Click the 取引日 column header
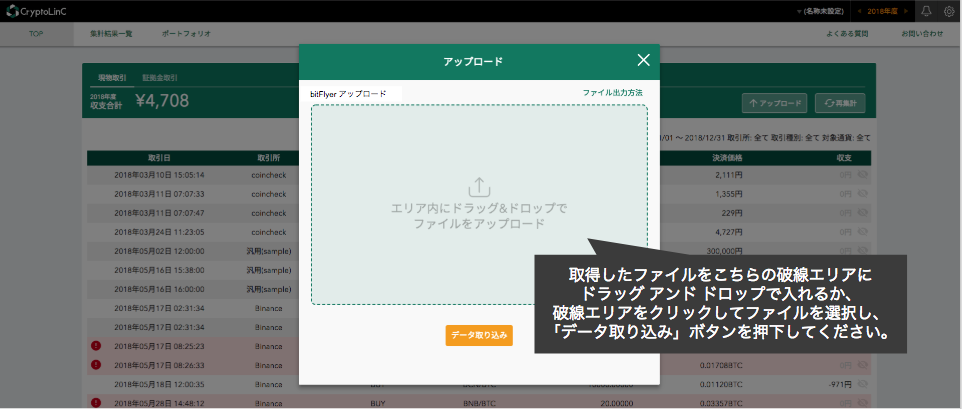 159,158
